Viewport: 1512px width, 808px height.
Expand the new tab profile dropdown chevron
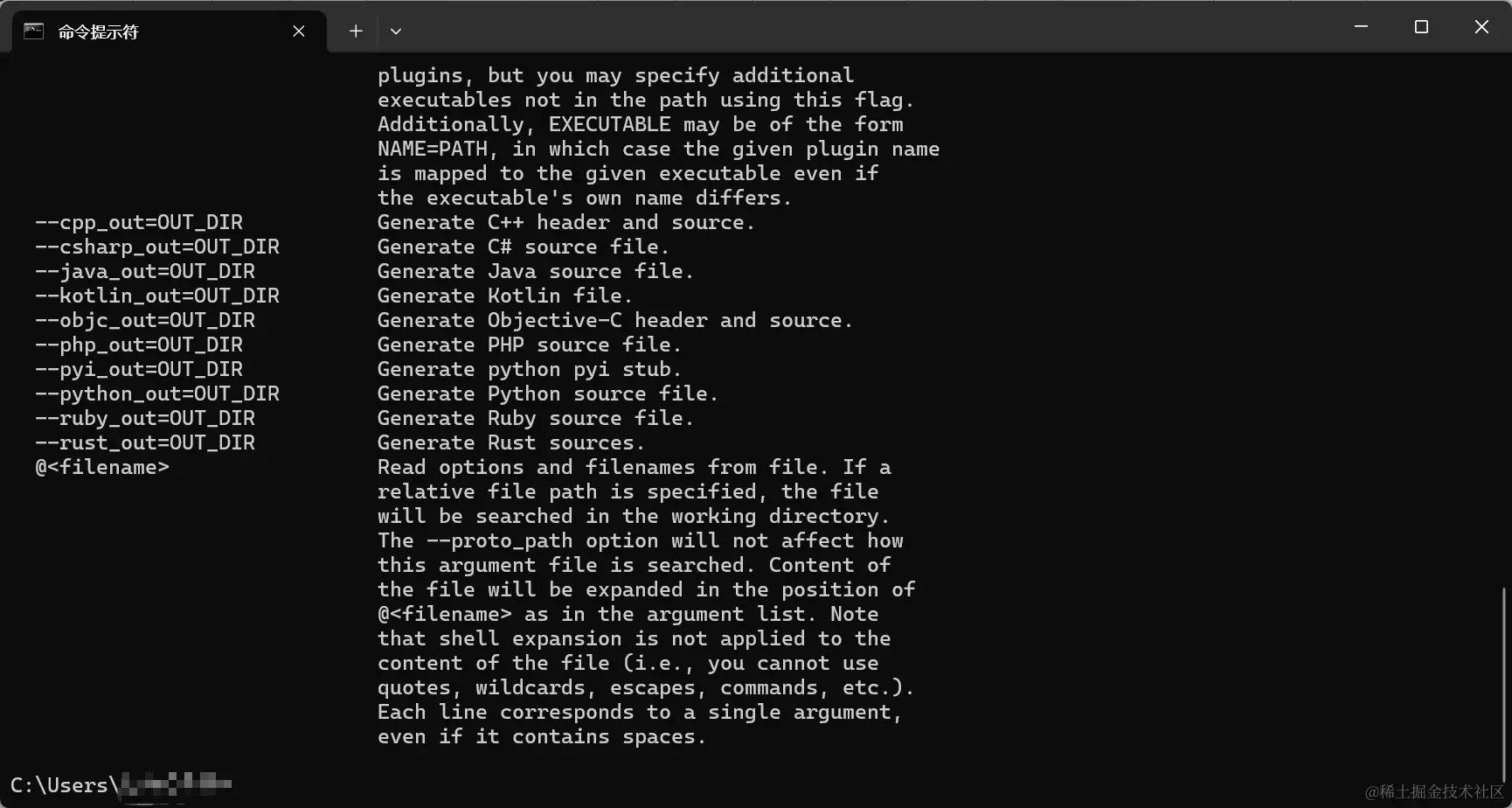coord(396,31)
